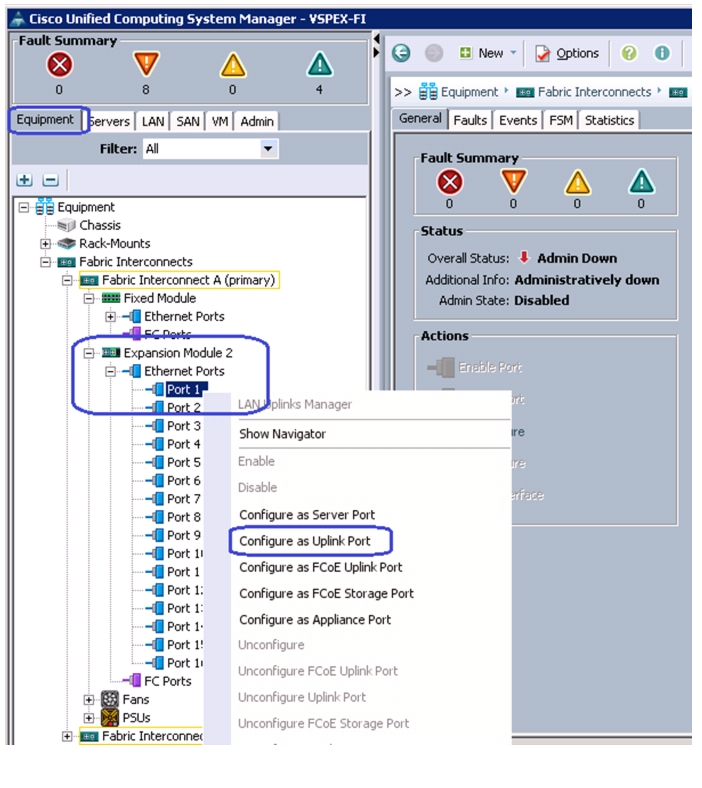Collapse Ethernet Ports under Expansion Module 2
Image resolution: width=702 pixels, height=788 pixels.
pos(111,371)
